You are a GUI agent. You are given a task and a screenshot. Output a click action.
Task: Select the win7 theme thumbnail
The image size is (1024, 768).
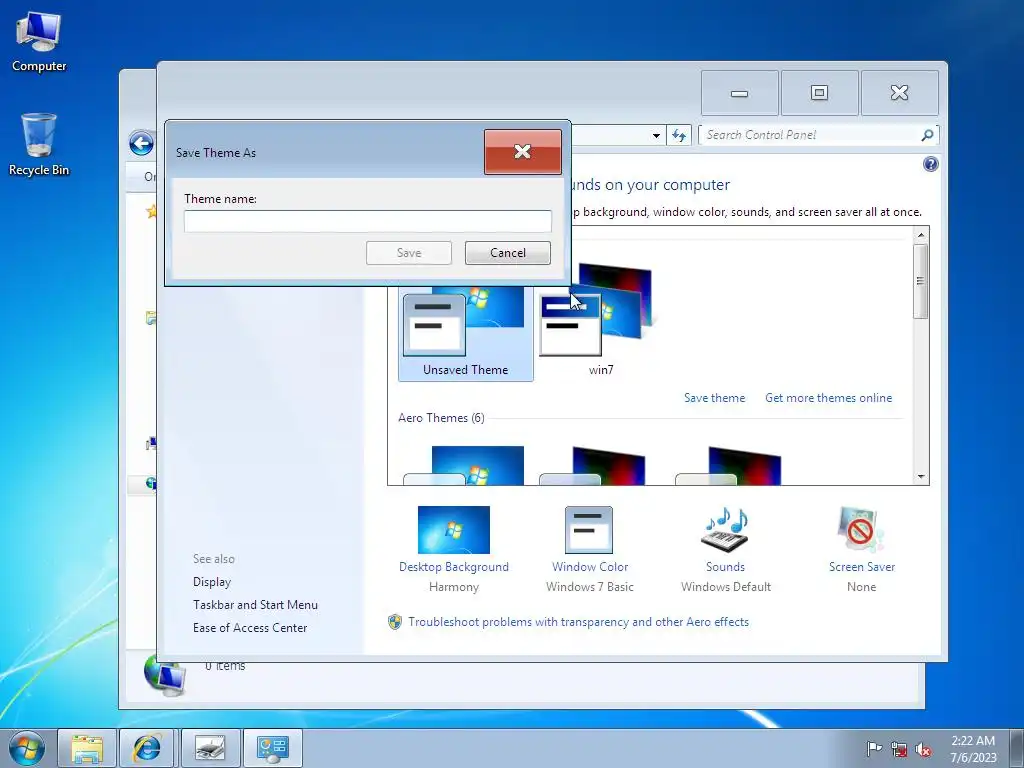click(600, 321)
